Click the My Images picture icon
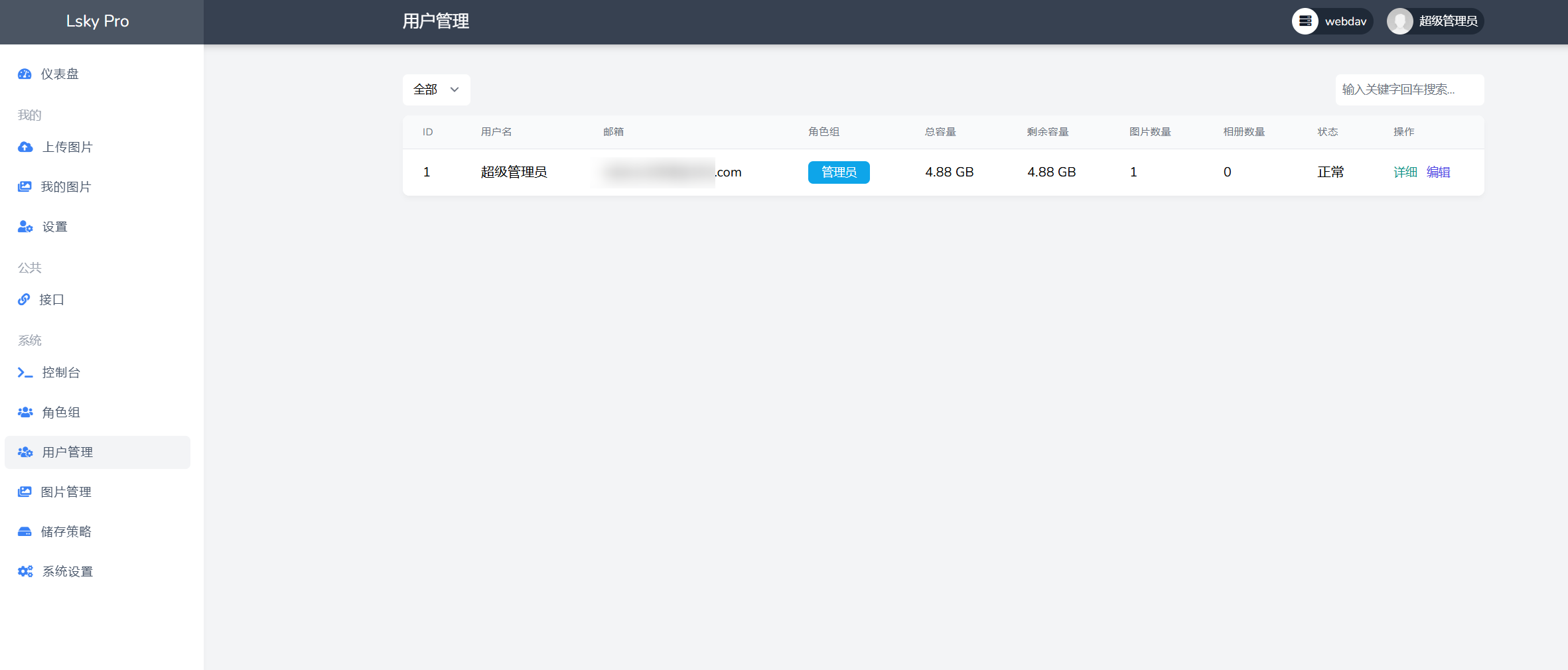Image resolution: width=1568 pixels, height=670 pixels. click(25, 187)
